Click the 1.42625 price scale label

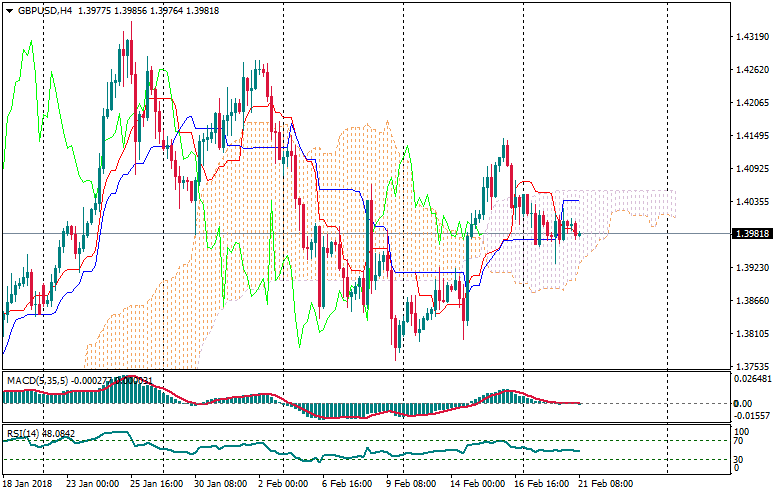point(750,70)
